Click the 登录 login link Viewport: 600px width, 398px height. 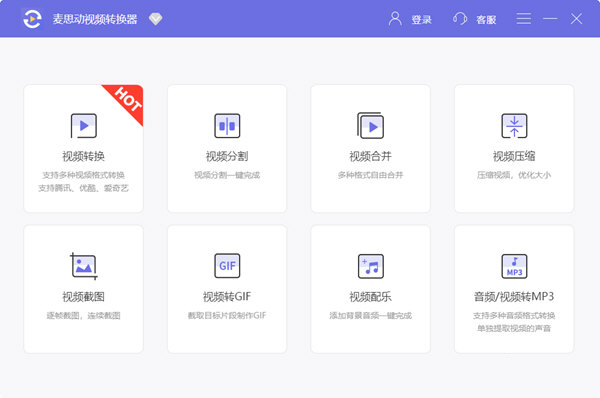tap(421, 20)
